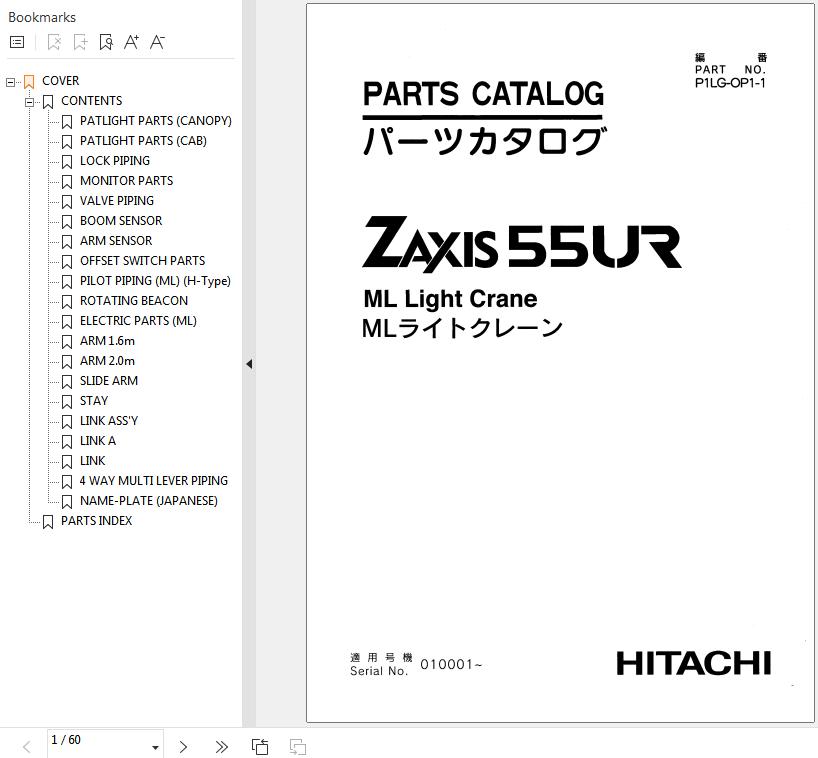Click the bookmark icon beside ARM SENSOR
This screenshot has height=758, width=818.
[67, 242]
